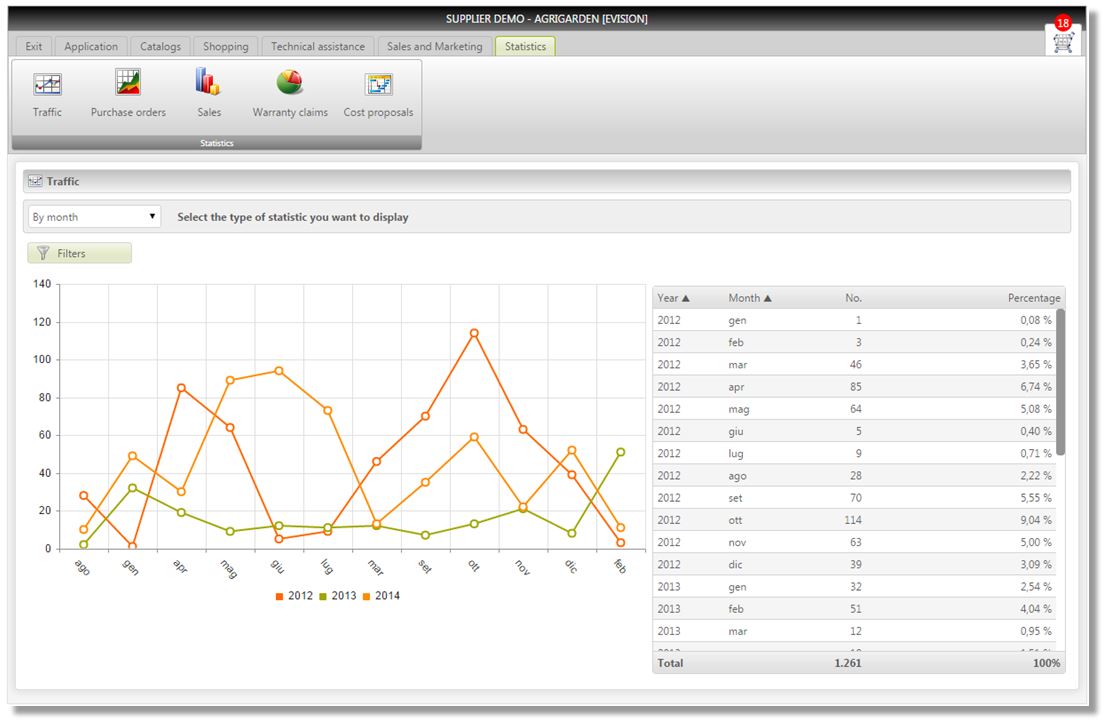Open Cost proposals statistics
This screenshot has height=720, width=1103.
point(378,85)
